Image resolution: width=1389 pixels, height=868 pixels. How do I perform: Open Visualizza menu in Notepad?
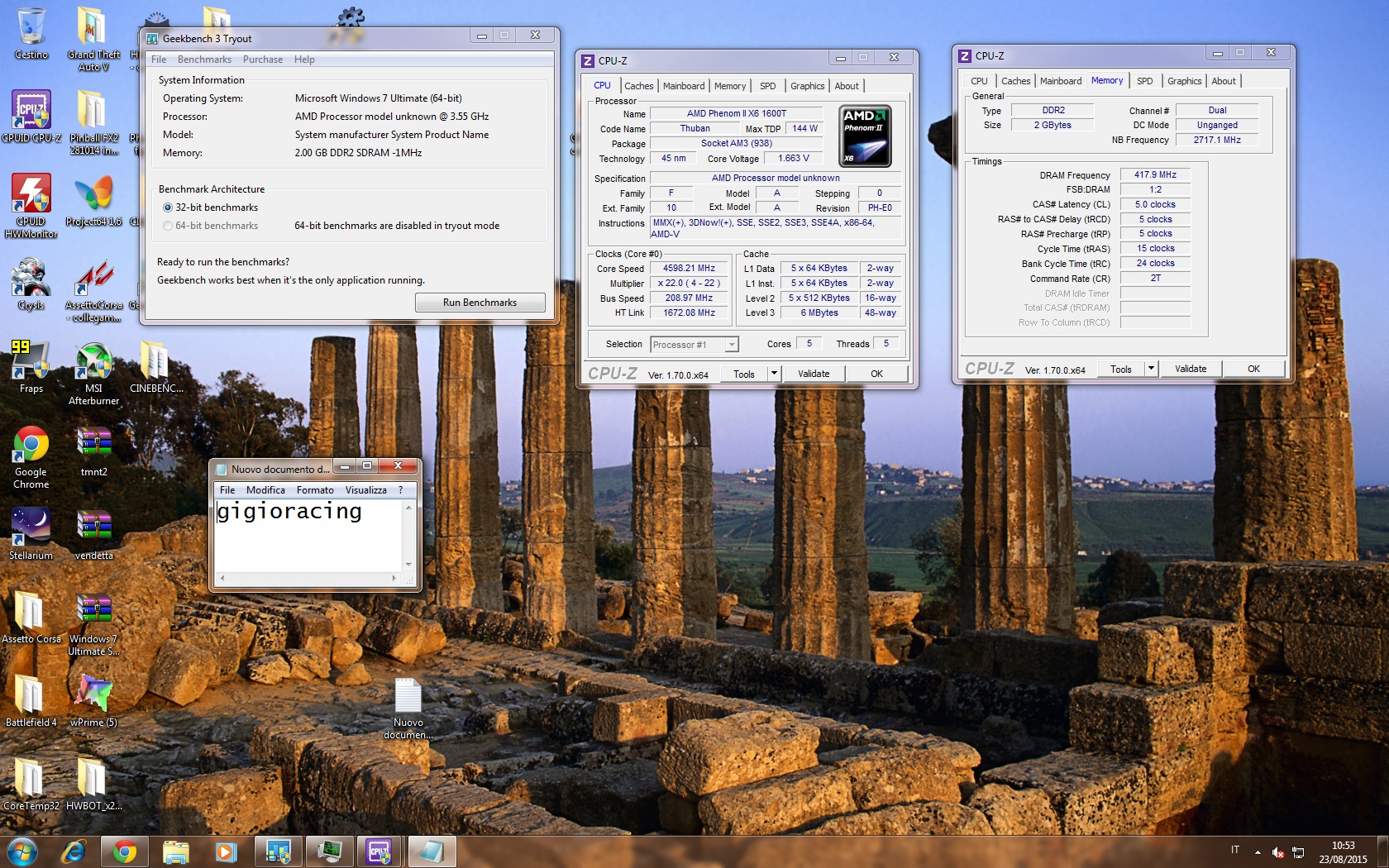(365, 490)
